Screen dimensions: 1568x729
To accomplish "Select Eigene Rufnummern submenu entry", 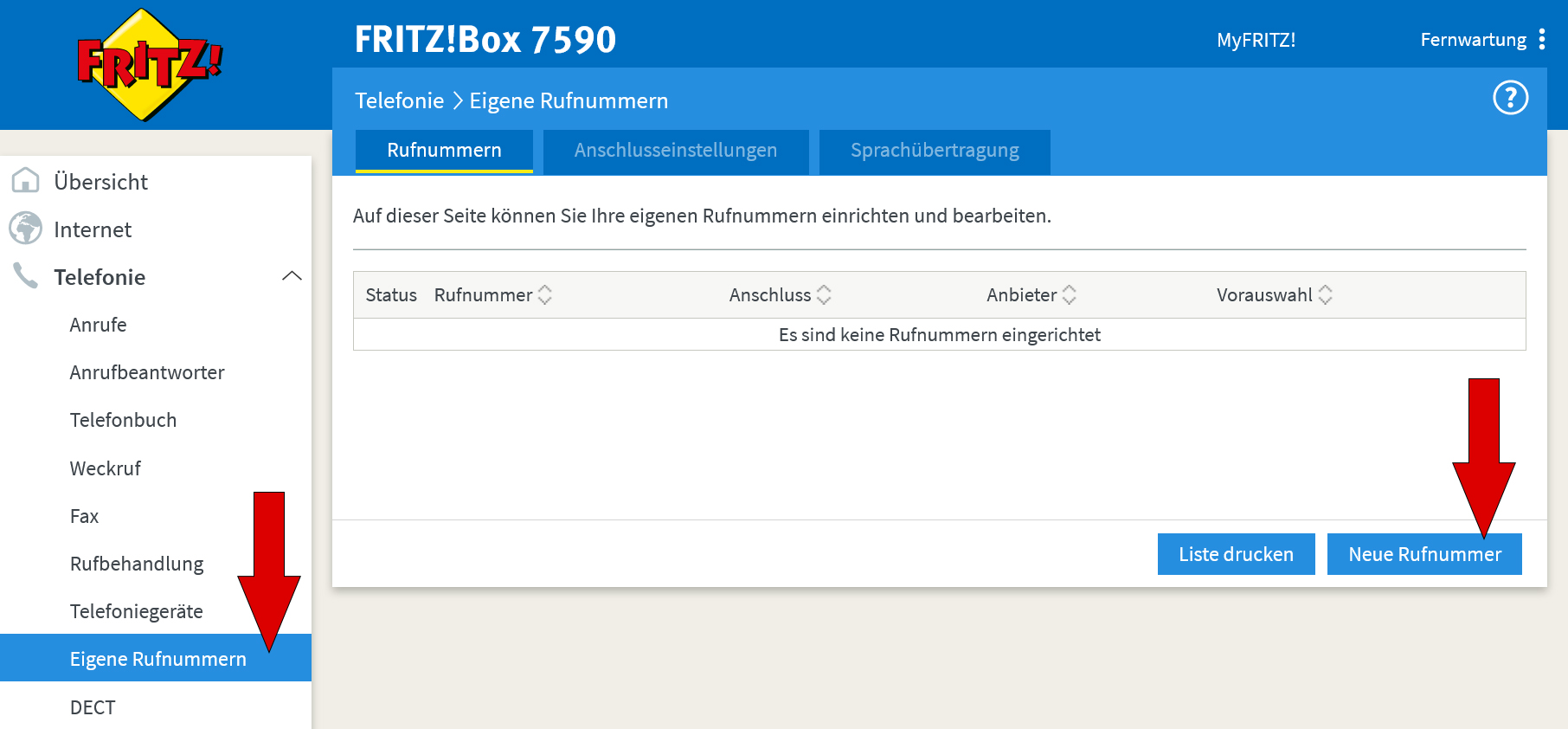I will (x=156, y=658).
